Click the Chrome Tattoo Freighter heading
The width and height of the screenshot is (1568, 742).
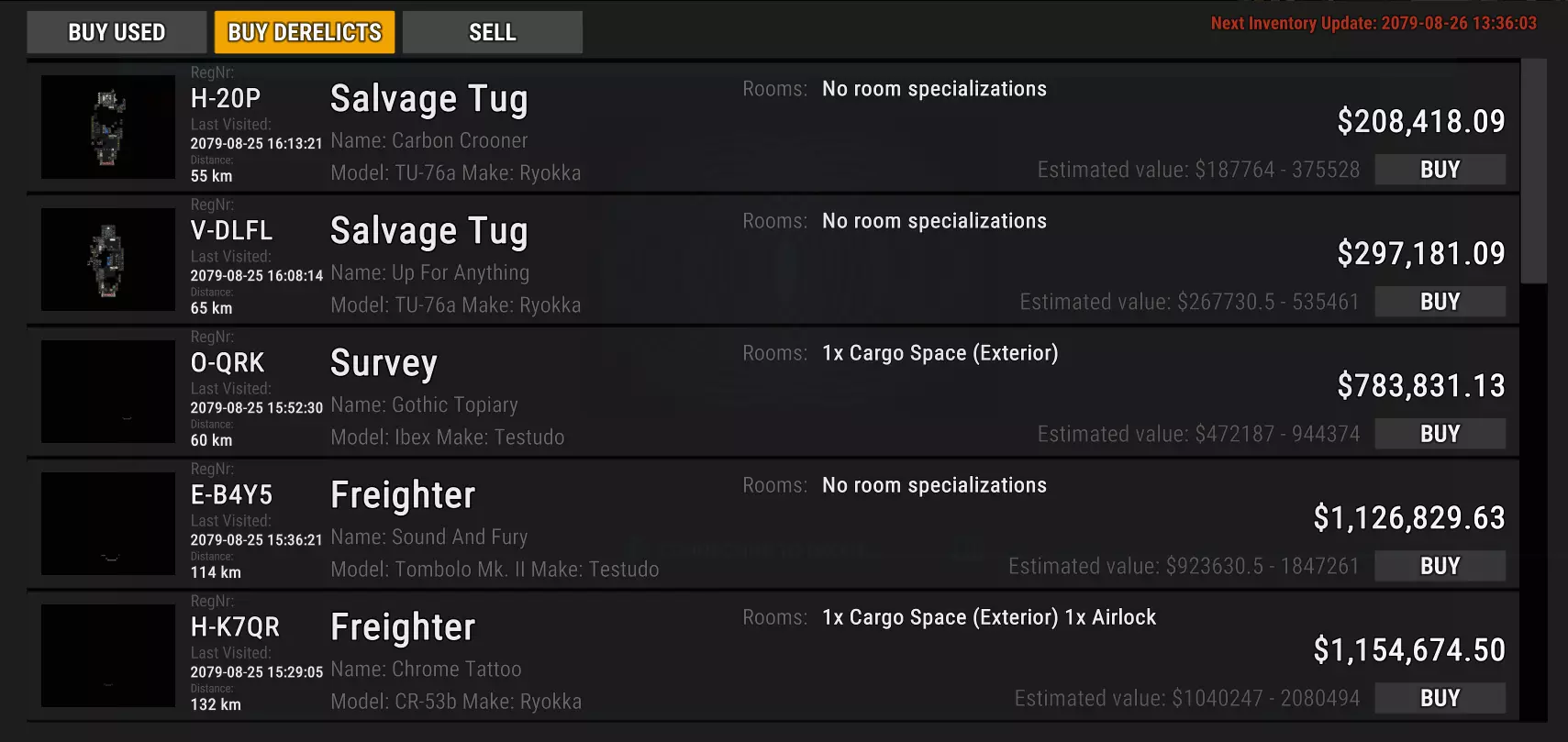tap(403, 627)
